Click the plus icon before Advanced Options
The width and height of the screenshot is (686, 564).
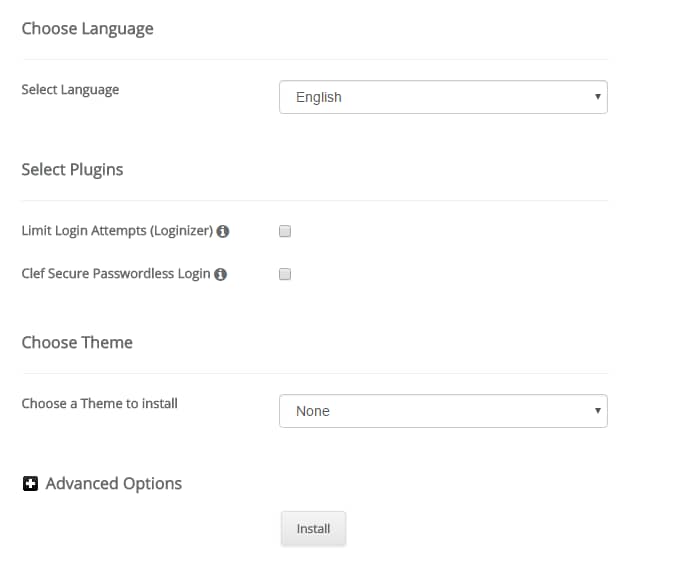pos(30,483)
